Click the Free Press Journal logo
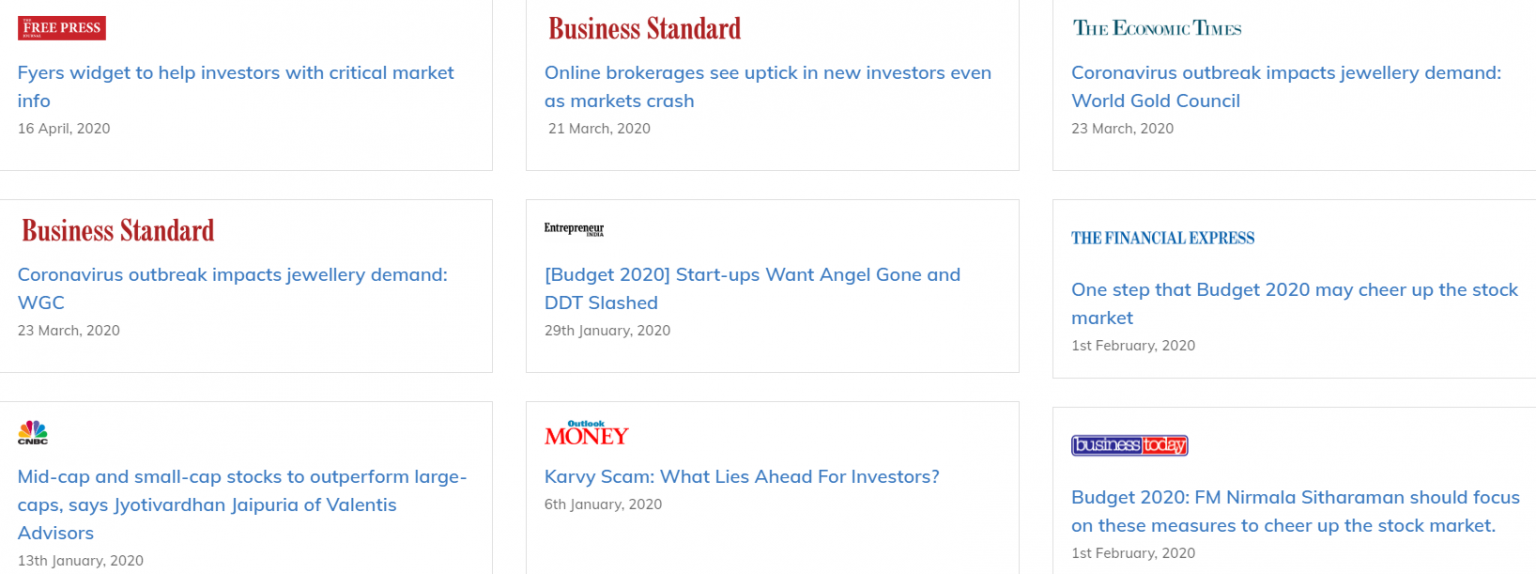The height and width of the screenshot is (574, 1536). (62, 28)
